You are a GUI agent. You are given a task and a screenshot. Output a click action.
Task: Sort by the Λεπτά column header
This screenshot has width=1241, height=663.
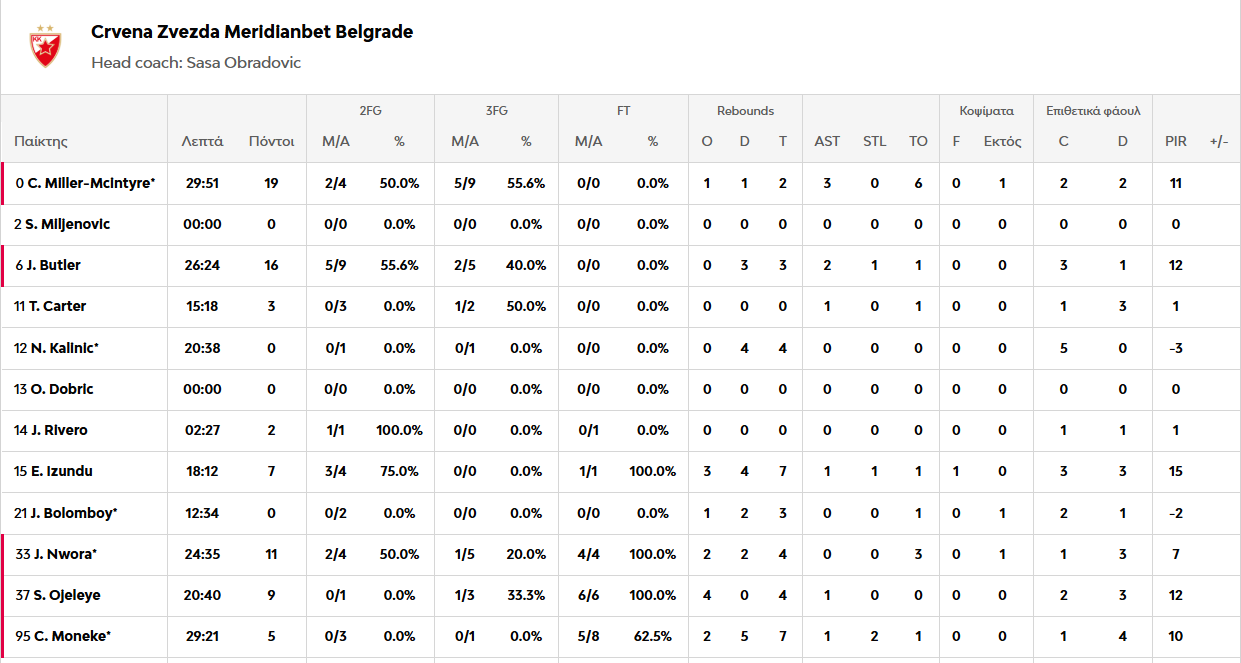click(x=202, y=141)
